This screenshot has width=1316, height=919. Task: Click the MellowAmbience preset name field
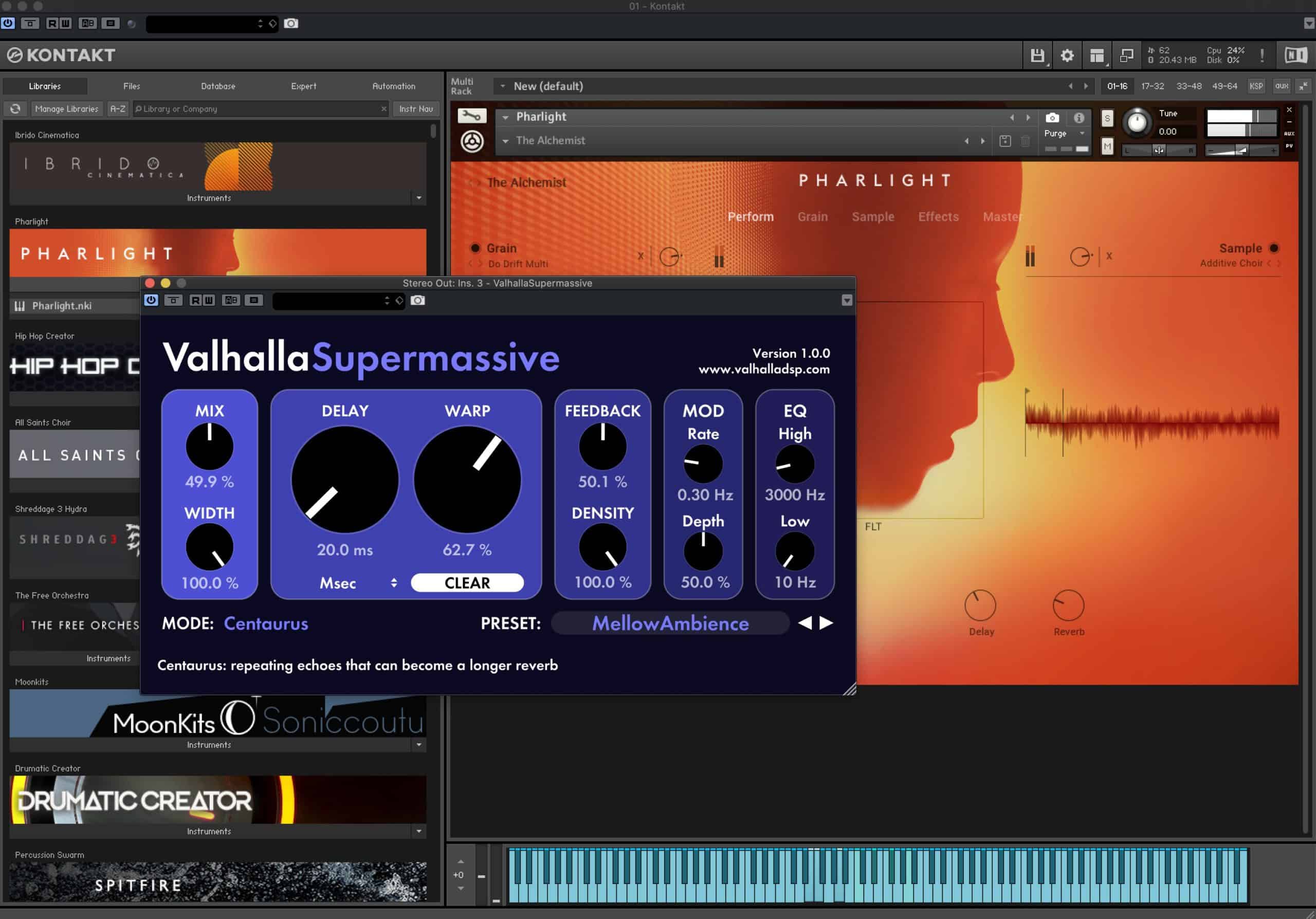tap(670, 623)
